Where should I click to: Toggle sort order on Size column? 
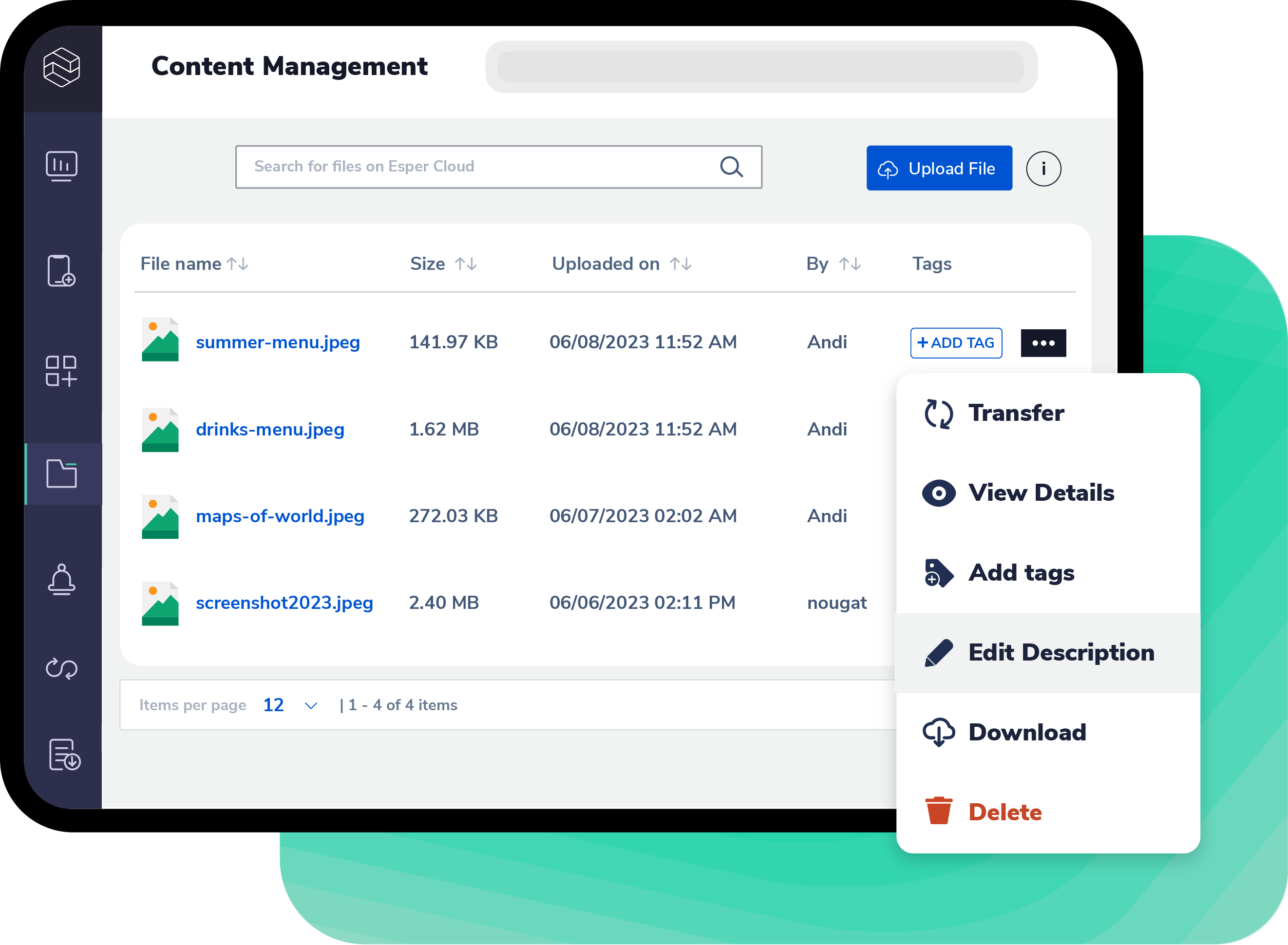pos(466,264)
